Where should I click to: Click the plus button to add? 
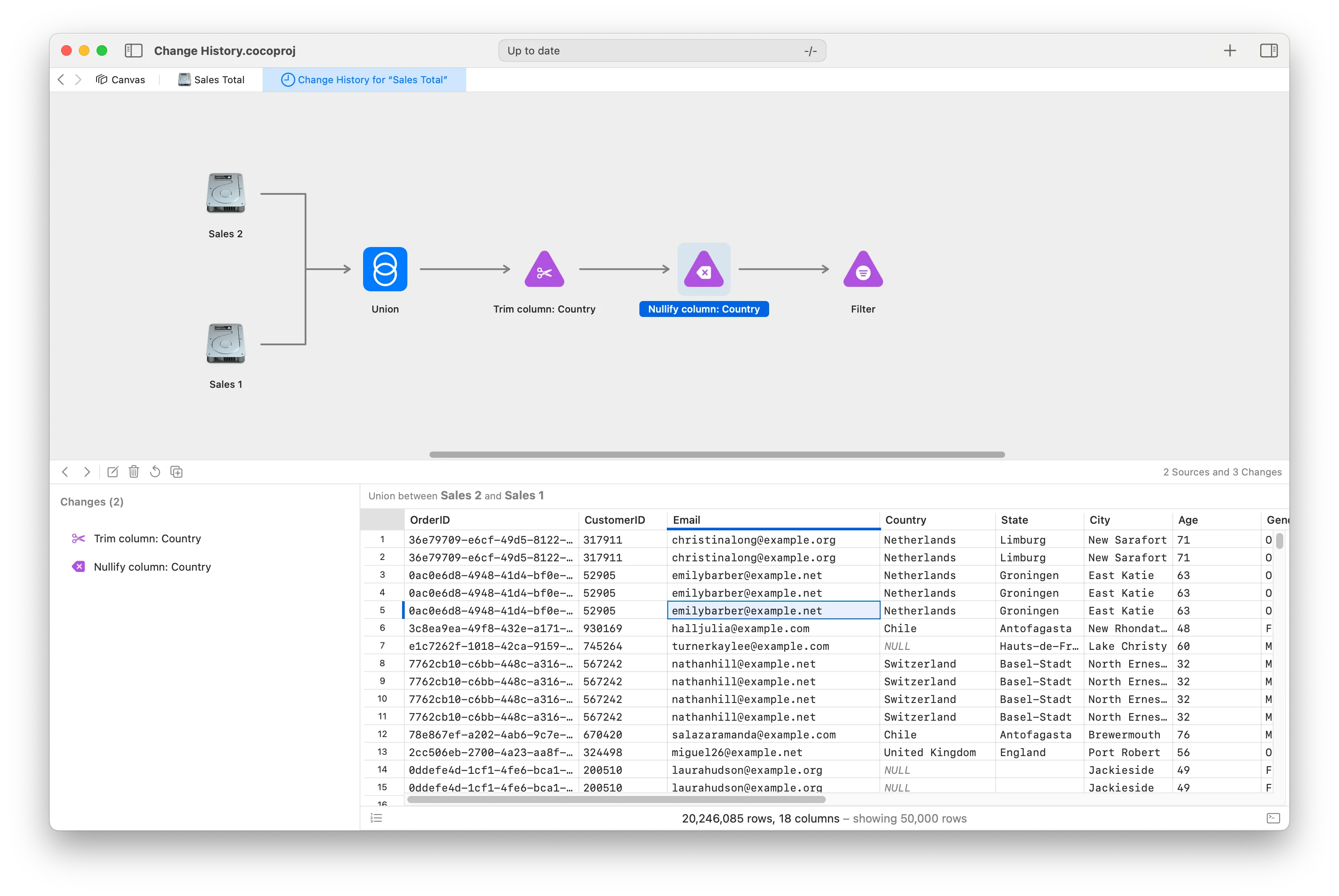pos(1229,51)
